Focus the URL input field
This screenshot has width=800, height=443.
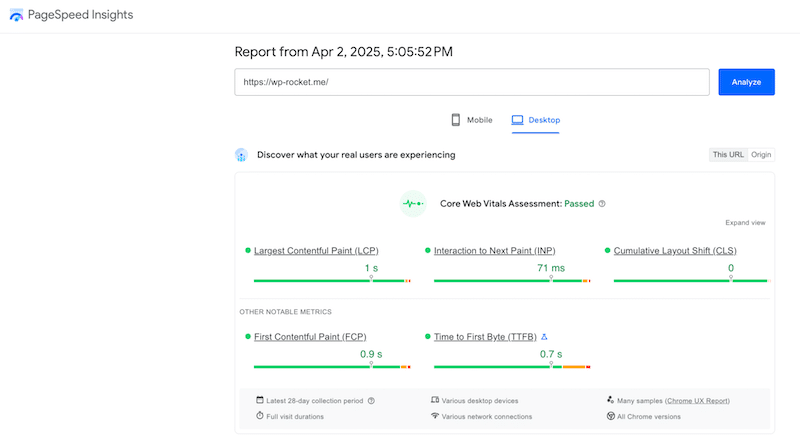click(x=472, y=82)
